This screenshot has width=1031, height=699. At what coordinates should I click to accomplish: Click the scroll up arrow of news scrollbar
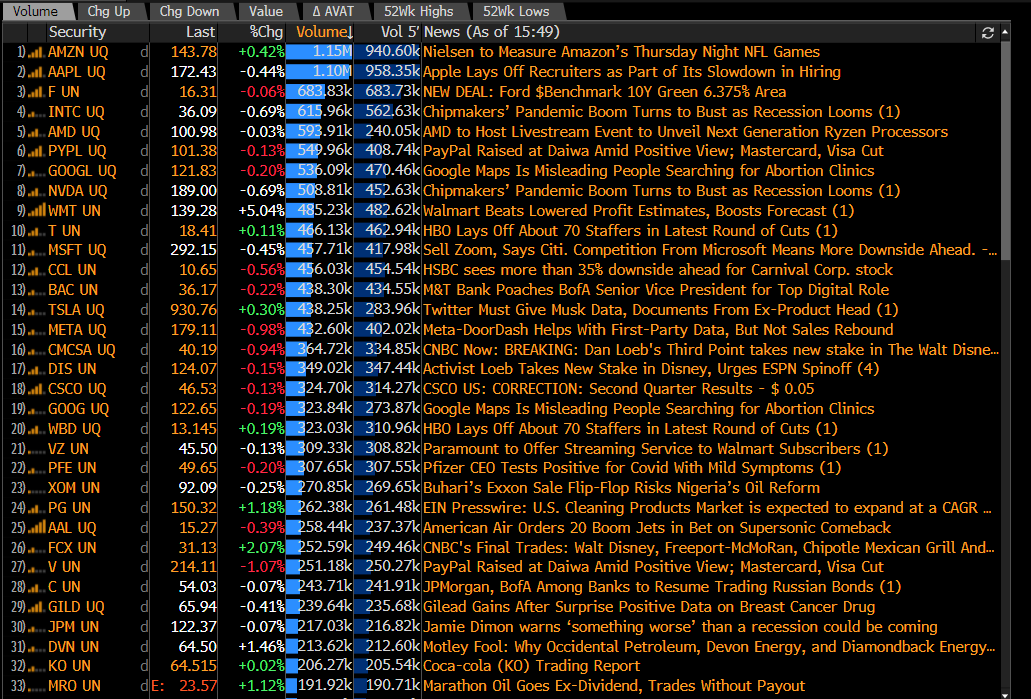[x=1005, y=32]
